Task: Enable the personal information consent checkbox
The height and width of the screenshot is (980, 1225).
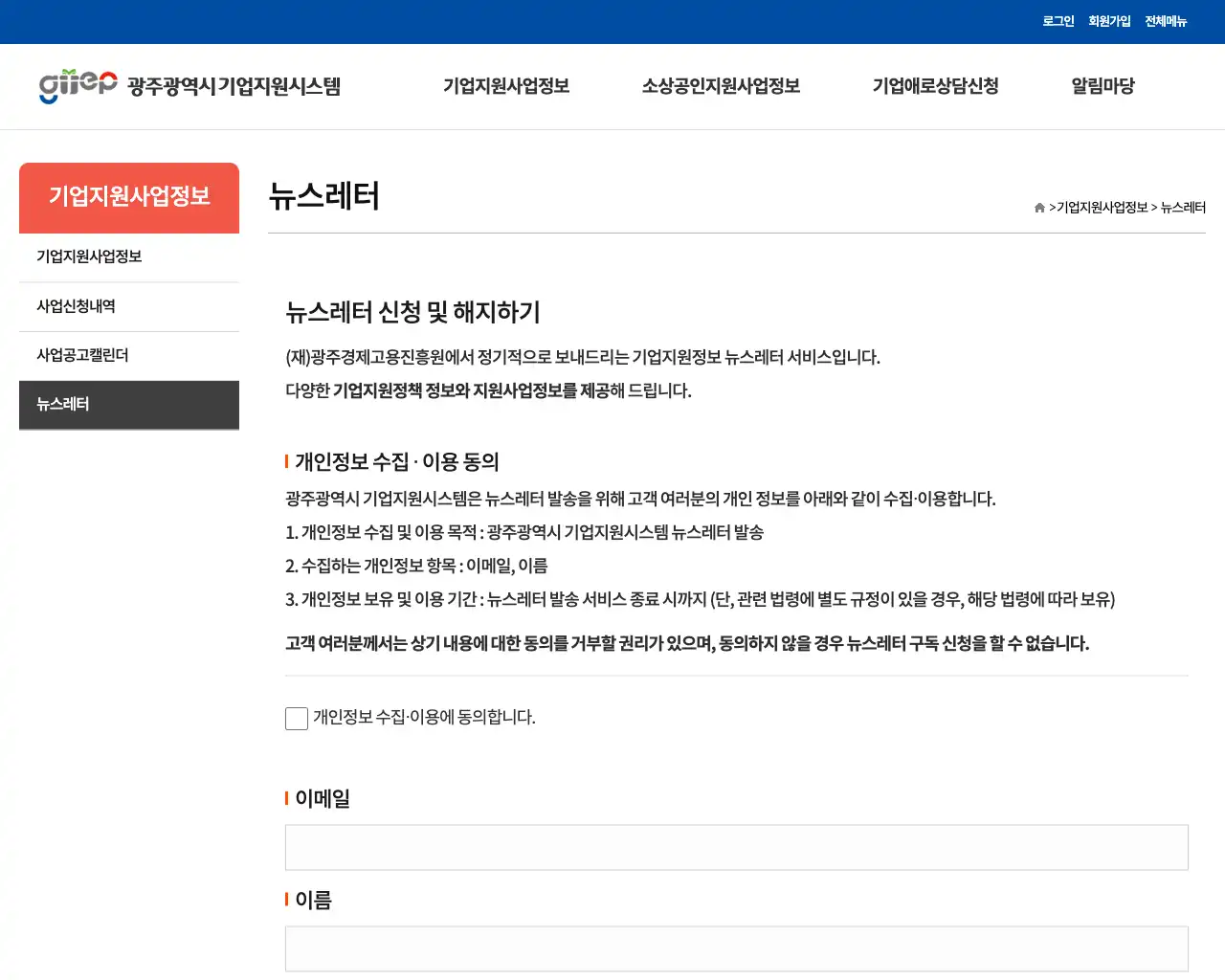Action: point(296,718)
